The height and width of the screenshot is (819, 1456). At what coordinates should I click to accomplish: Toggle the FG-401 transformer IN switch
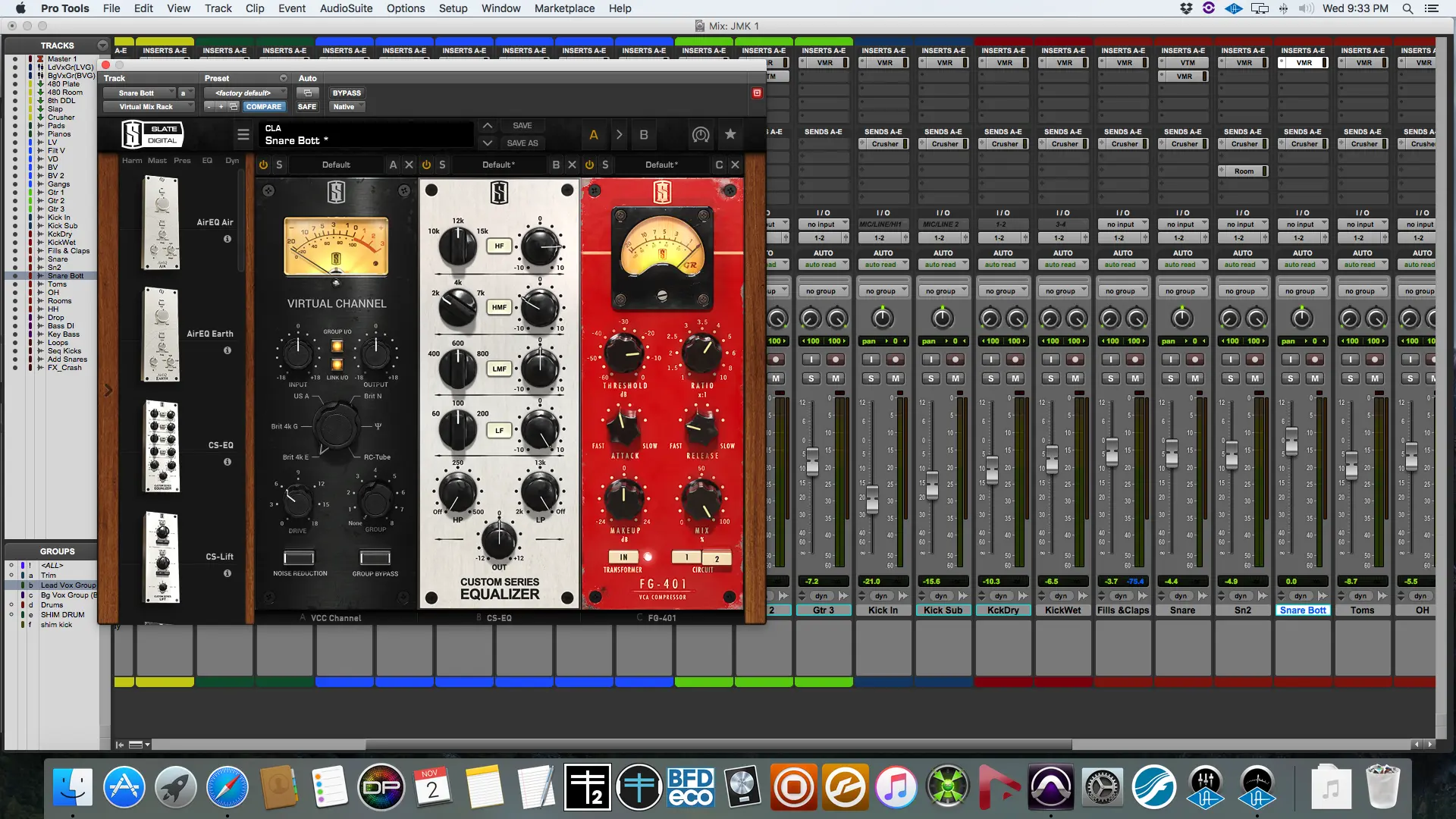click(x=623, y=557)
